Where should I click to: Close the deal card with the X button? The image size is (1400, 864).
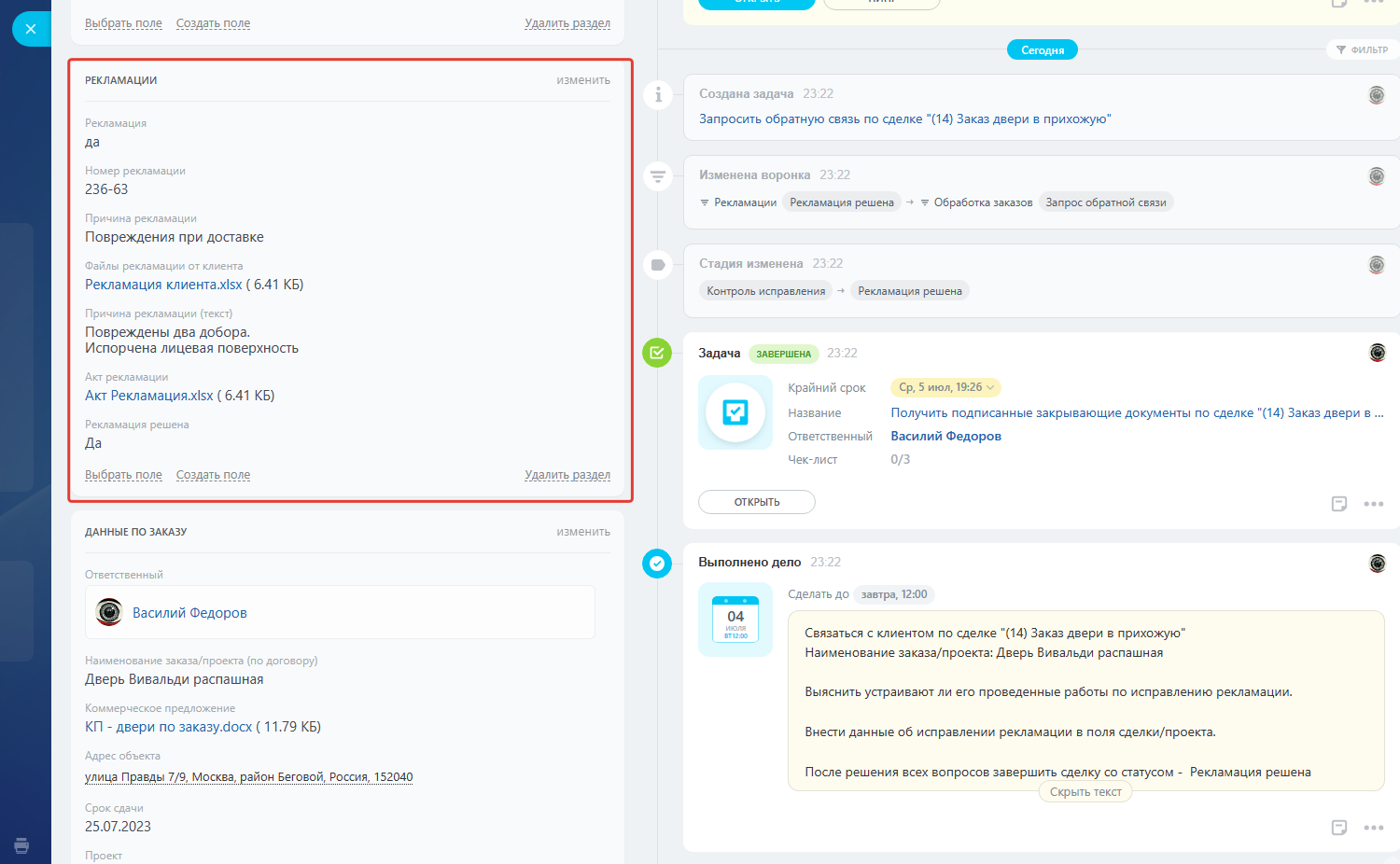[31, 29]
